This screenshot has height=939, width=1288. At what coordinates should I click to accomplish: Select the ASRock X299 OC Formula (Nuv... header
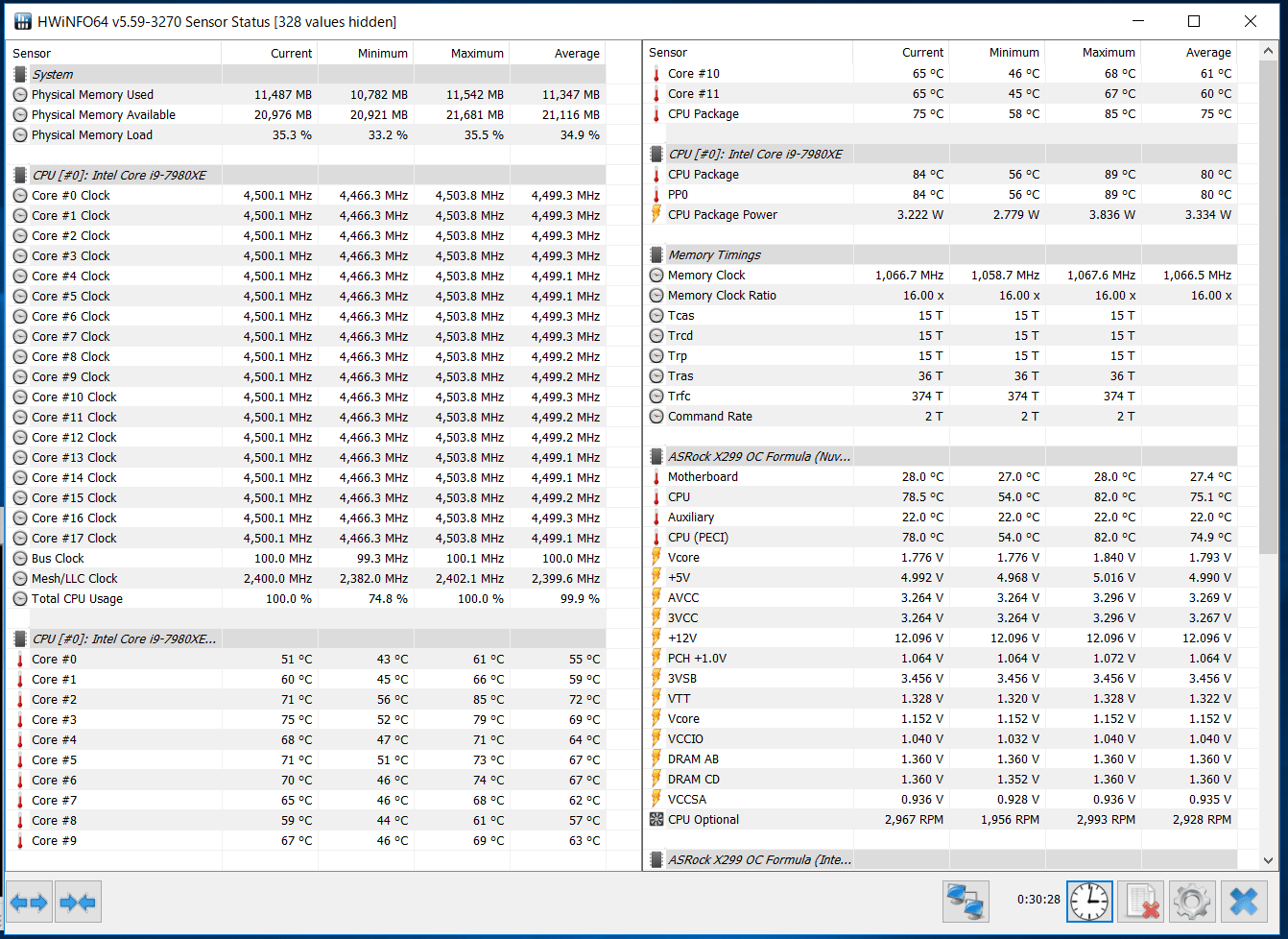click(x=941, y=456)
